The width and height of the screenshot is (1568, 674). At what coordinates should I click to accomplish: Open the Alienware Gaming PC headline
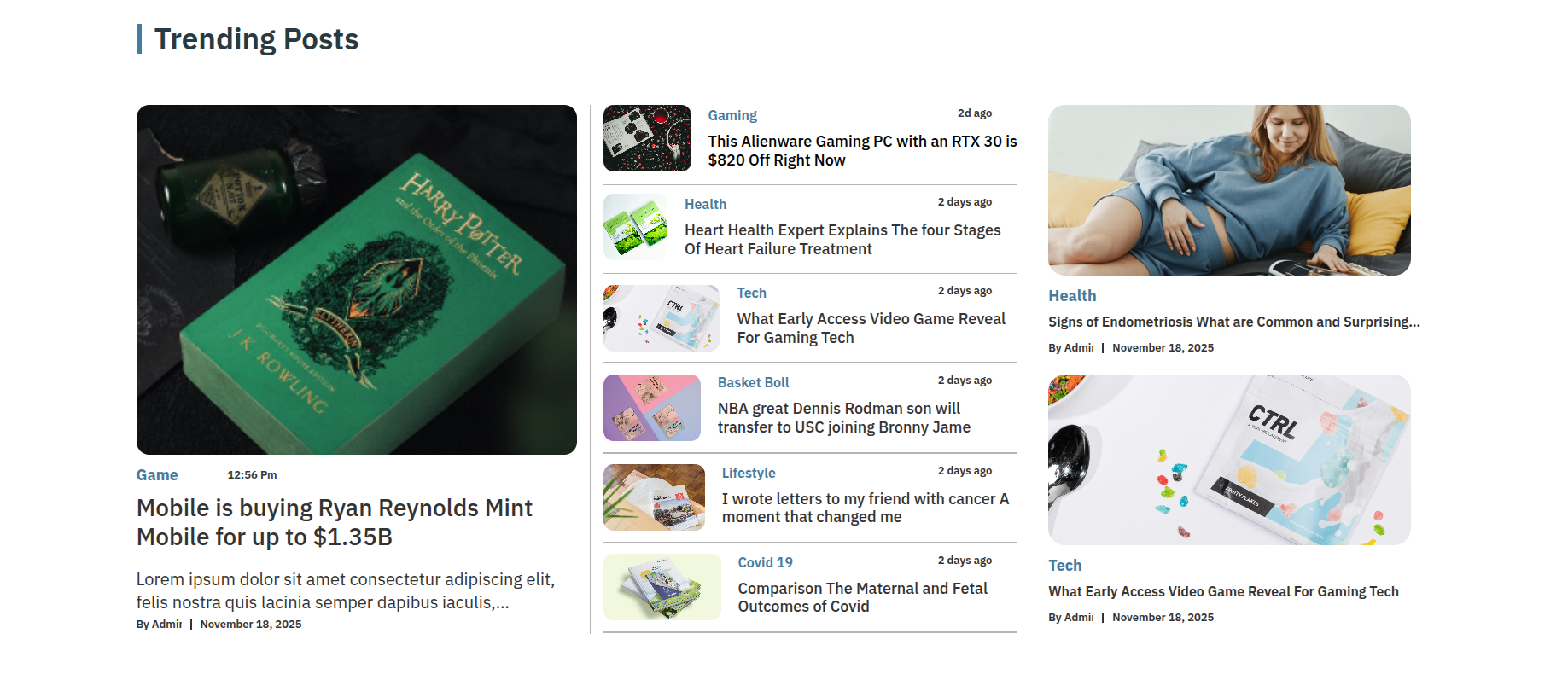(x=862, y=151)
